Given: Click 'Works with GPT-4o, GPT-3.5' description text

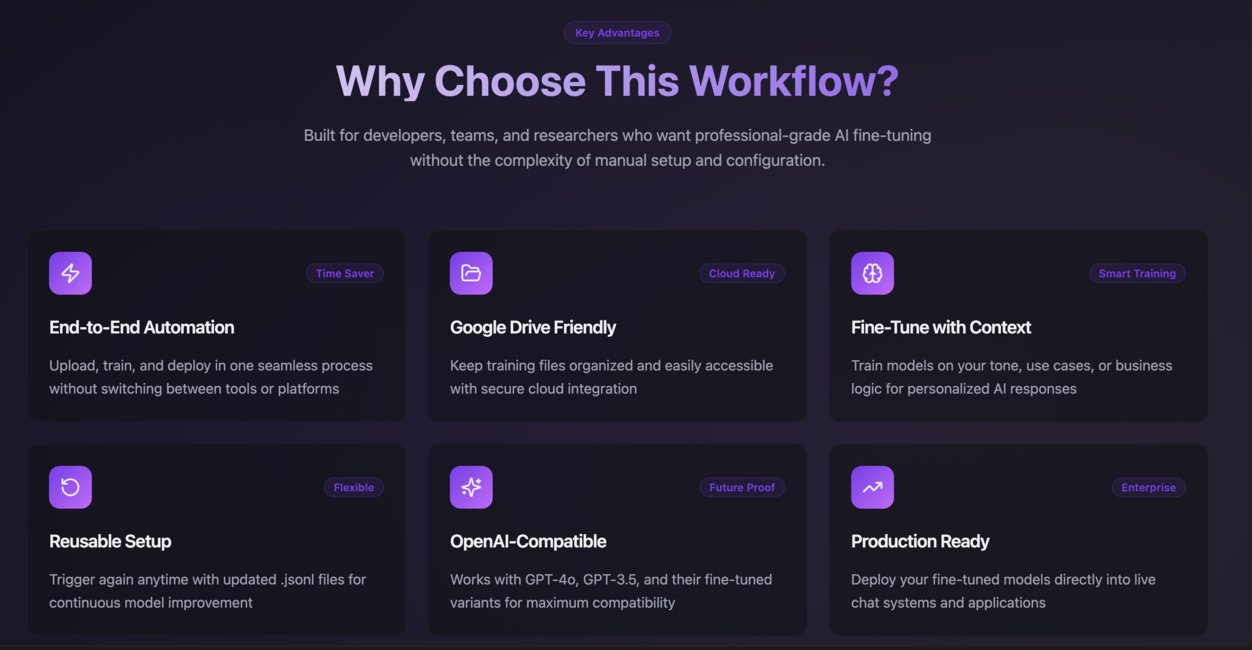Looking at the screenshot, I should click(x=611, y=591).
